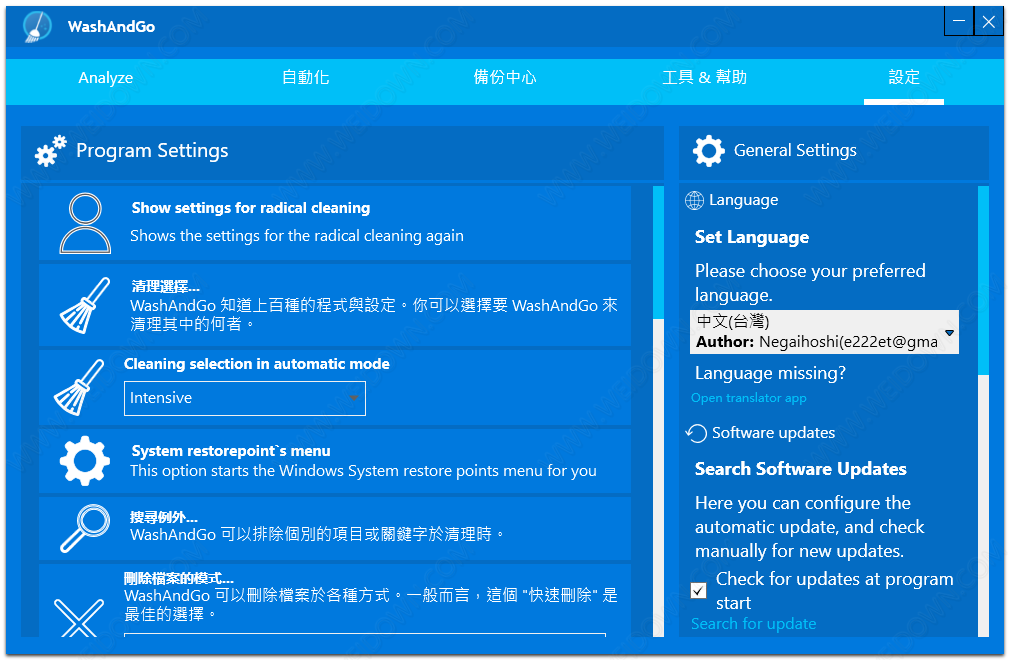
Task: Open the 中文(台灣) language dropdown
Action: 824,332
